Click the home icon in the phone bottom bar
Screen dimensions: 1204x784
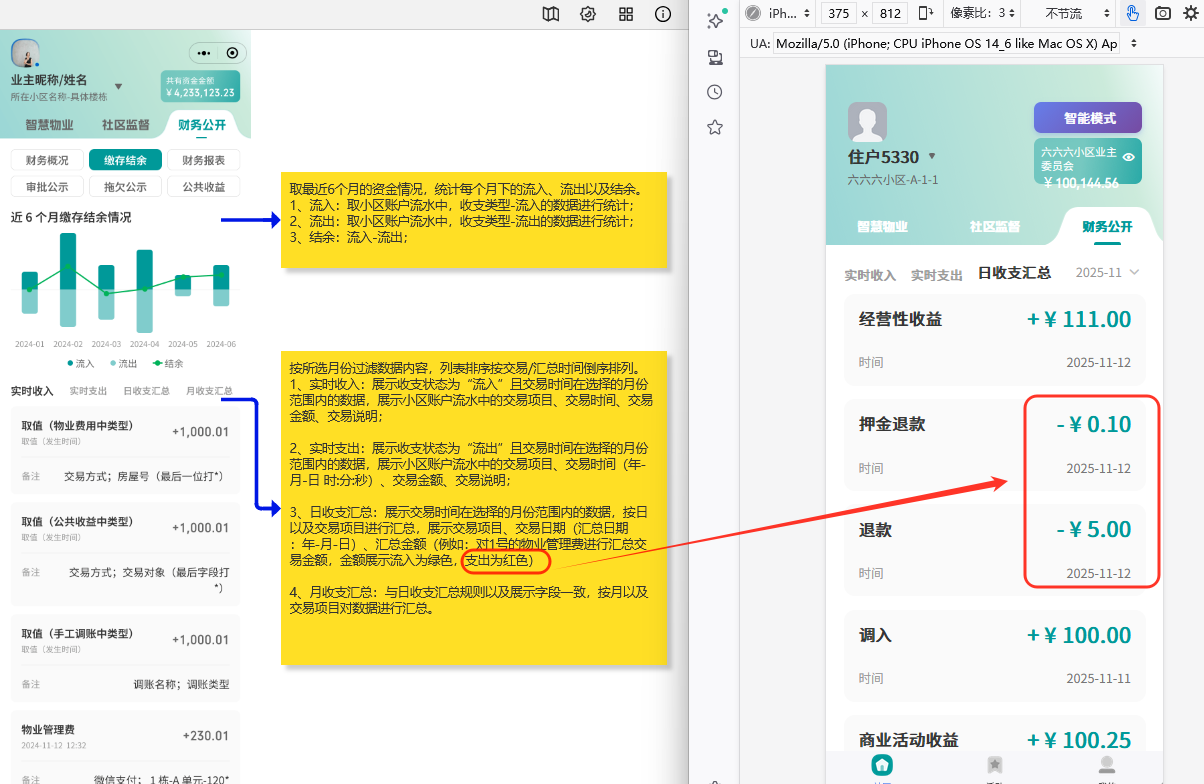pyautogui.click(x=882, y=765)
